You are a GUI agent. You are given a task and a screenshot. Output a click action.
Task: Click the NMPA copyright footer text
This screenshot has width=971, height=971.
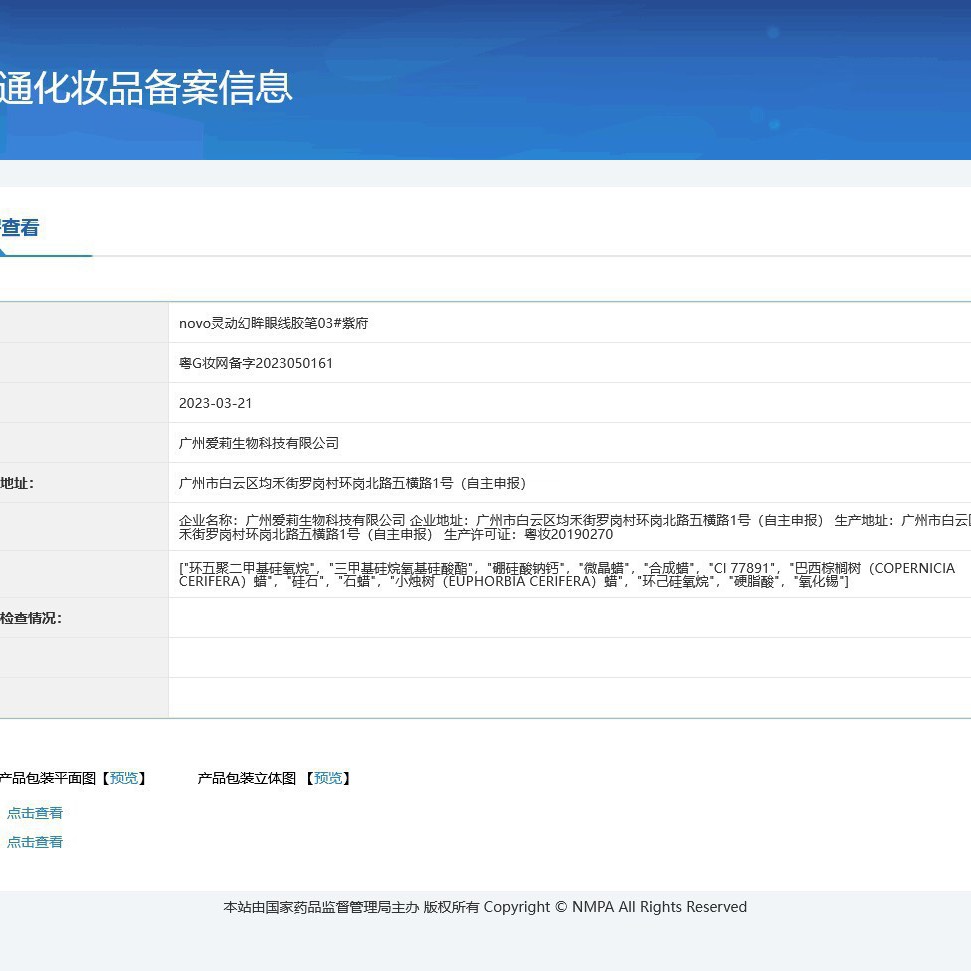point(485,907)
